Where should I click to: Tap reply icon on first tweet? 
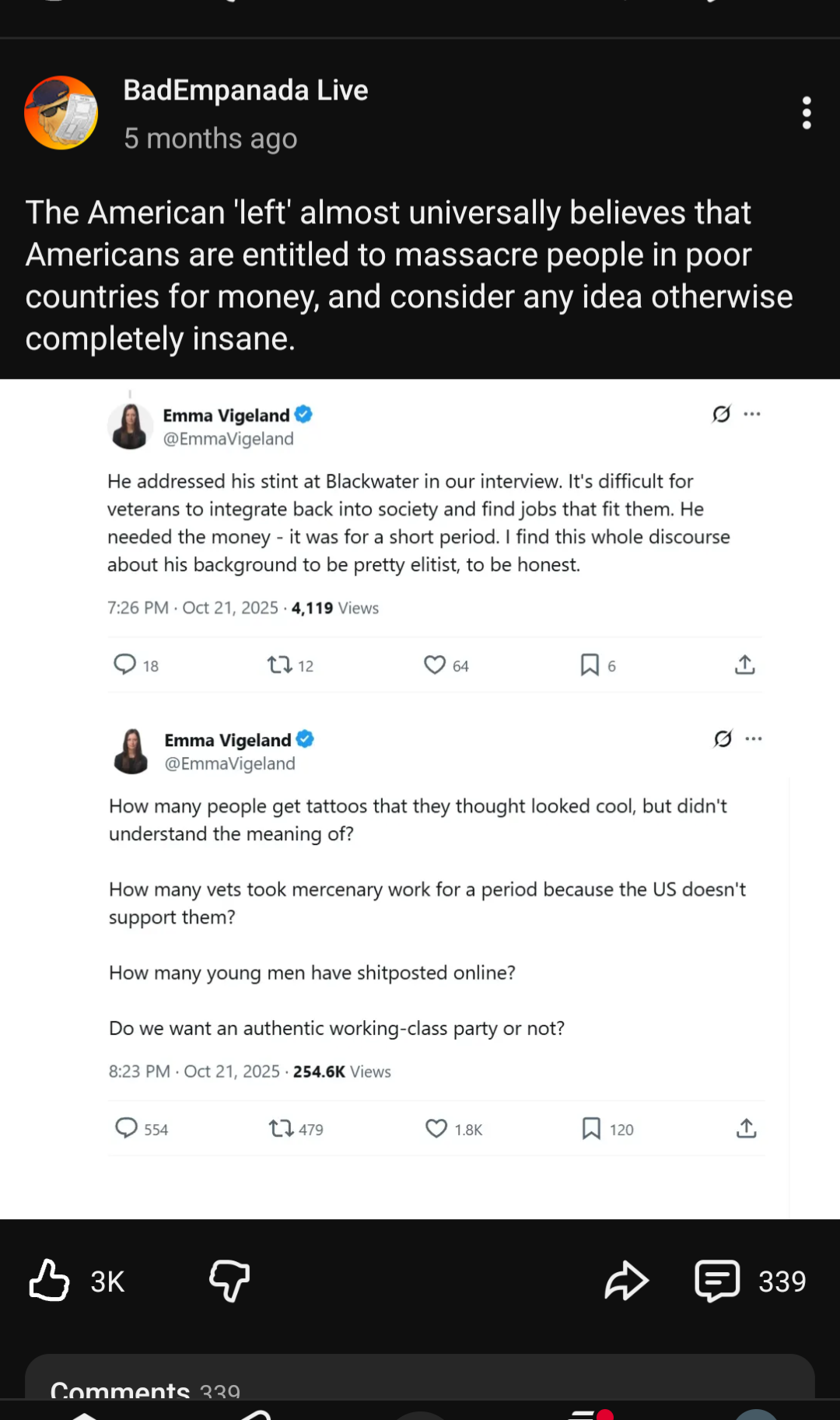click(125, 664)
